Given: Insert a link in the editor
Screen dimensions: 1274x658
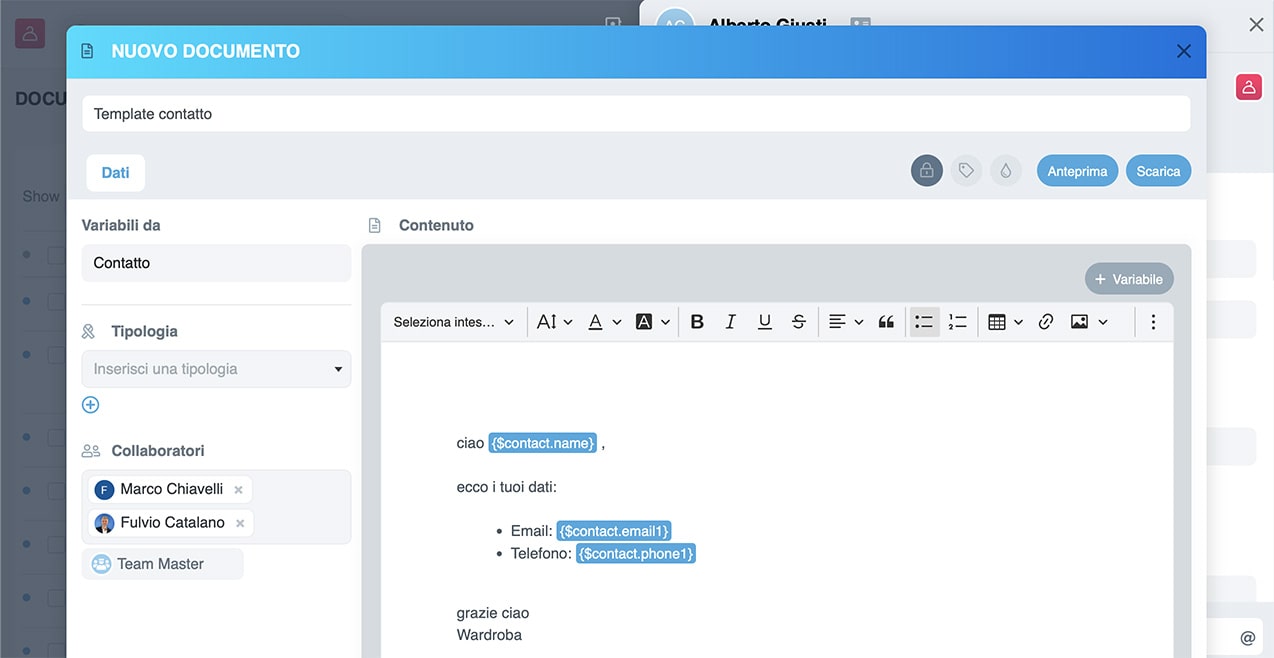Looking at the screenshot, I should point(1046,322).
